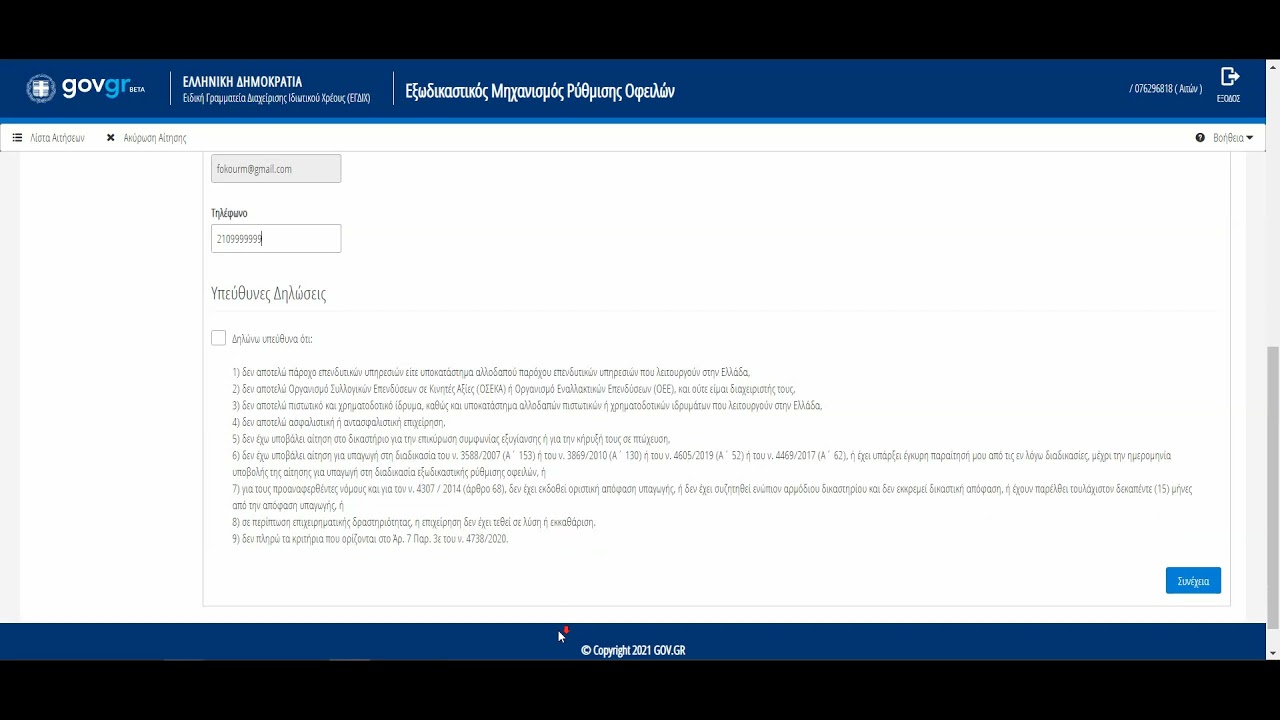Click the Τηλέφωνο input field
Image resolution: width=1280 pixels, height=720 pixels.
tap(276, 238)
